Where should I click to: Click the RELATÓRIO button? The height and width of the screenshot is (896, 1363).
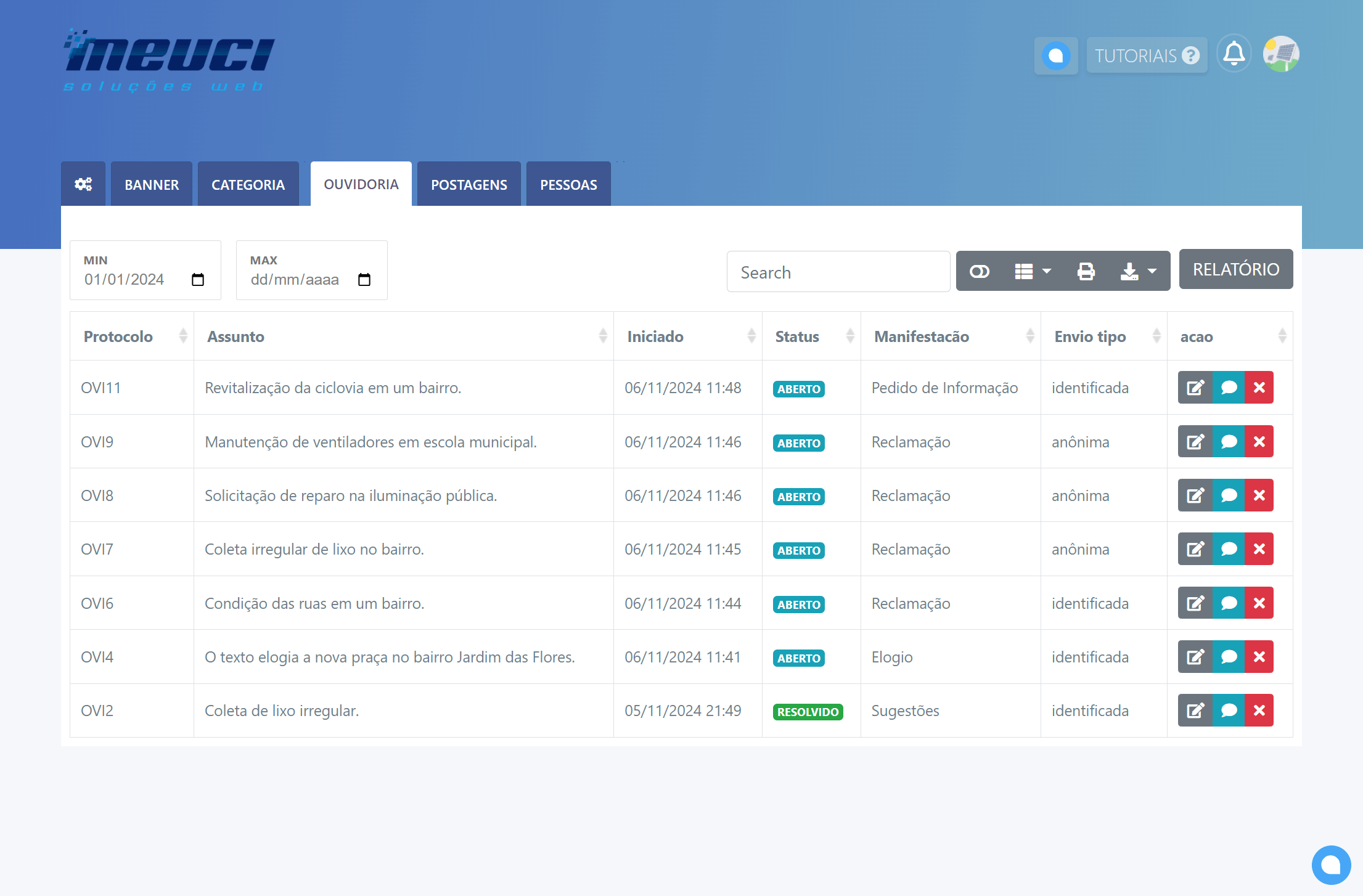coord(1235,269)
